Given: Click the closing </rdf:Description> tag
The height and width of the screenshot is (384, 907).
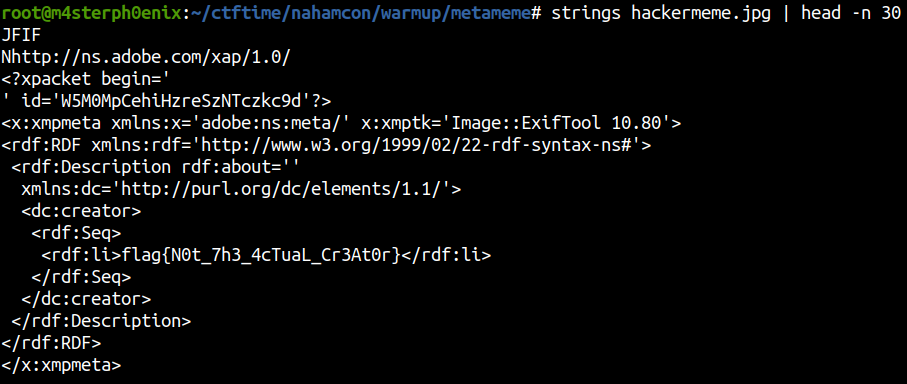Looking at the screenshot, I should tap(101, 321).
